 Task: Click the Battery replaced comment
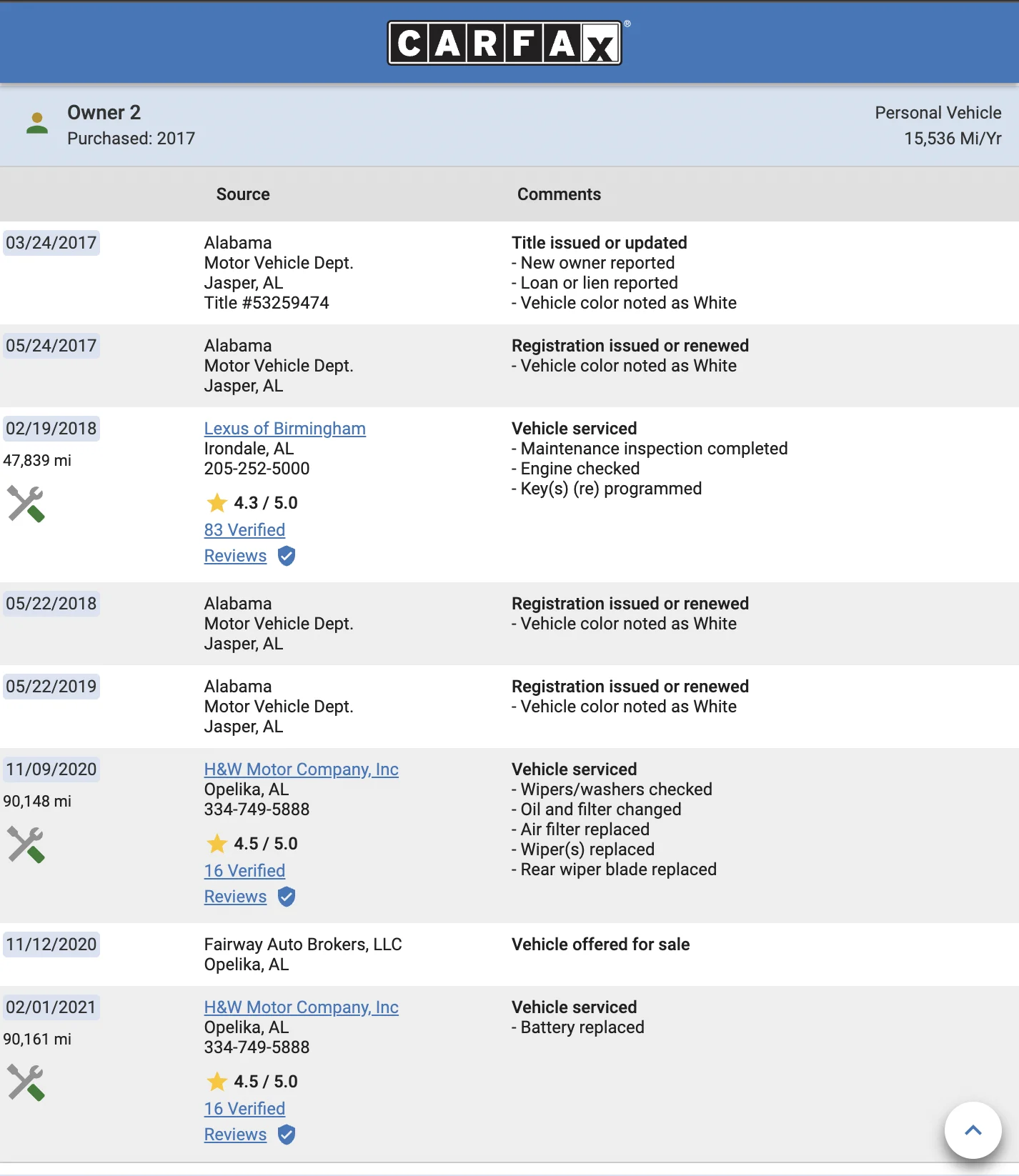577,1027
